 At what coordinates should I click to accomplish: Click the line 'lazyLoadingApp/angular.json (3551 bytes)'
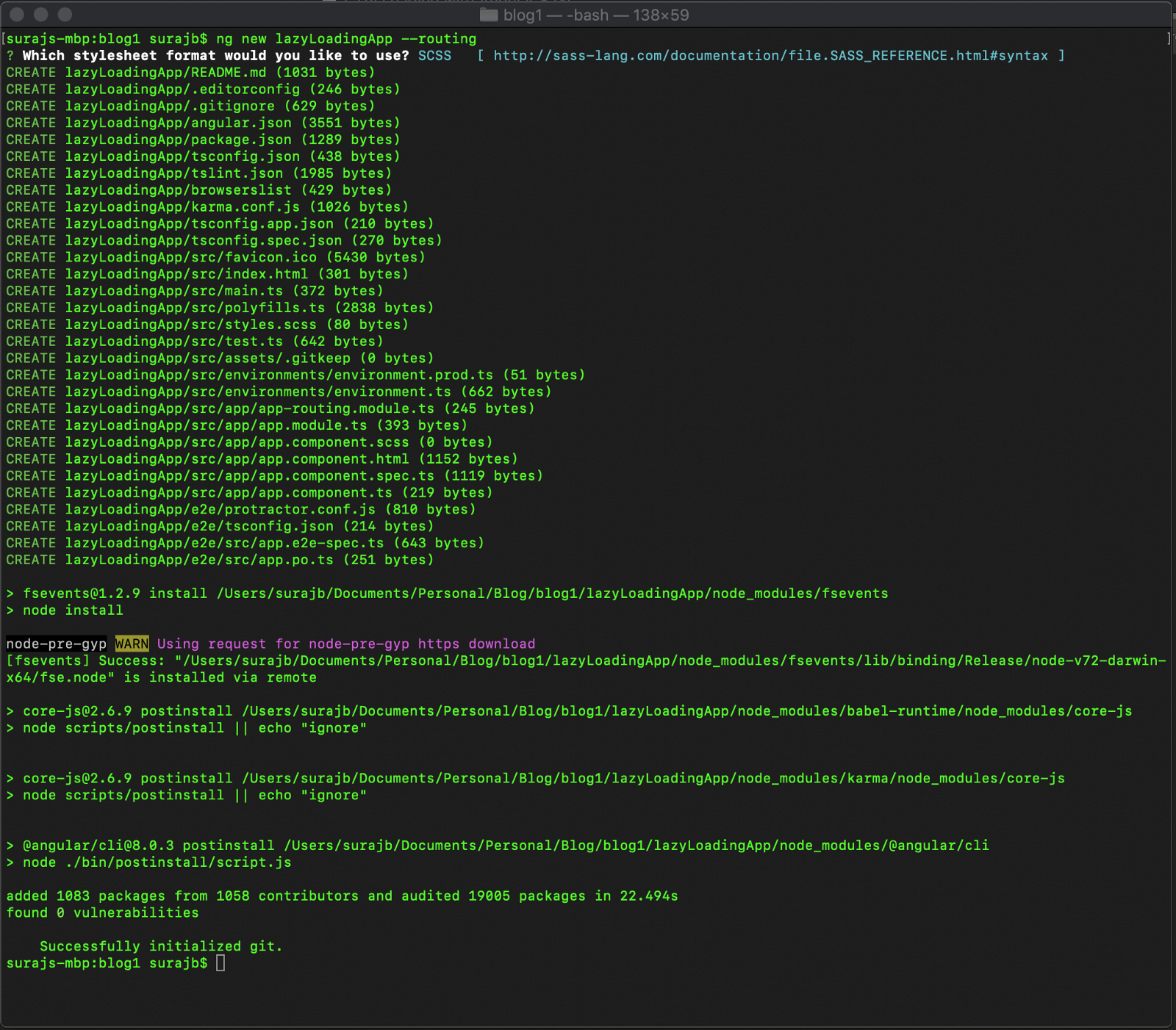233,123
